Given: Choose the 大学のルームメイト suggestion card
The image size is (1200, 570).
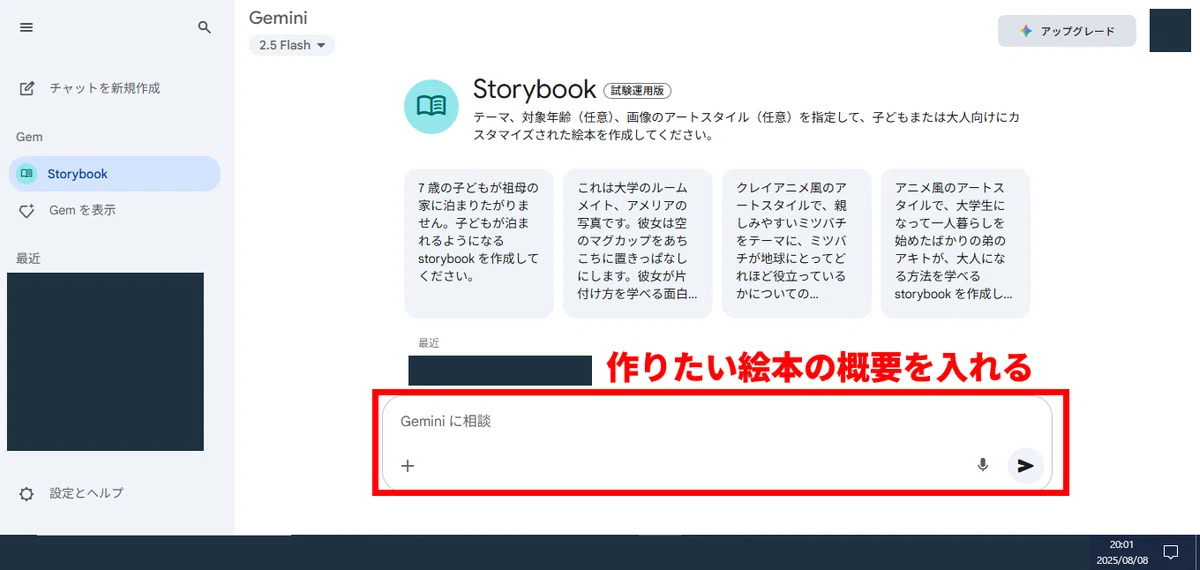Looking at the screenshot, I should click(x=638, y=243).
